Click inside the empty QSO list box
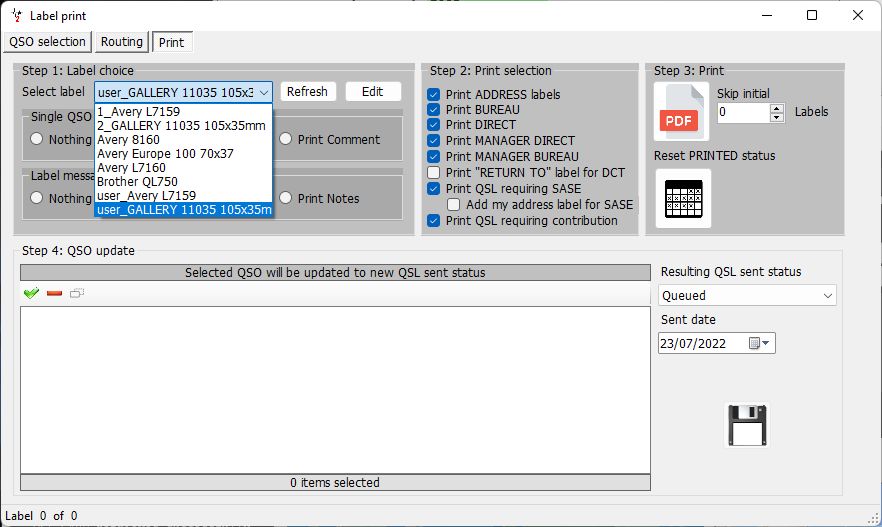The height and width of the screenshot is (527, 882). [335, 390]
